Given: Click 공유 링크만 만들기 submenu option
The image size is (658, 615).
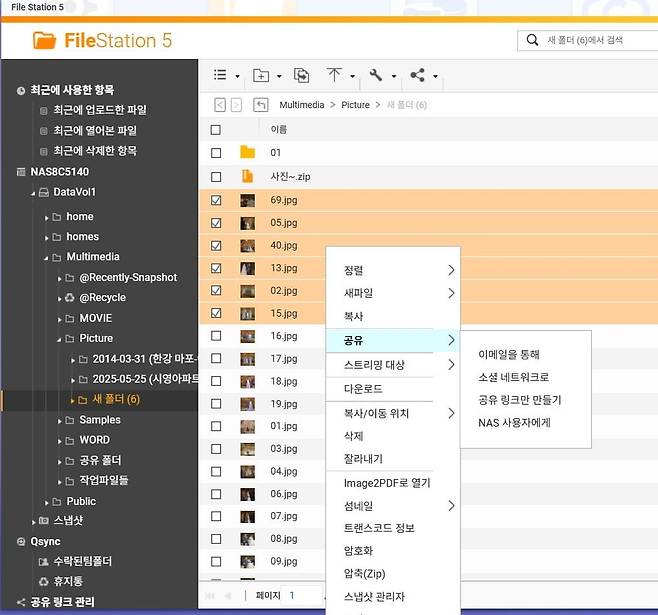Looking at the screenshot, I should 520,399.
